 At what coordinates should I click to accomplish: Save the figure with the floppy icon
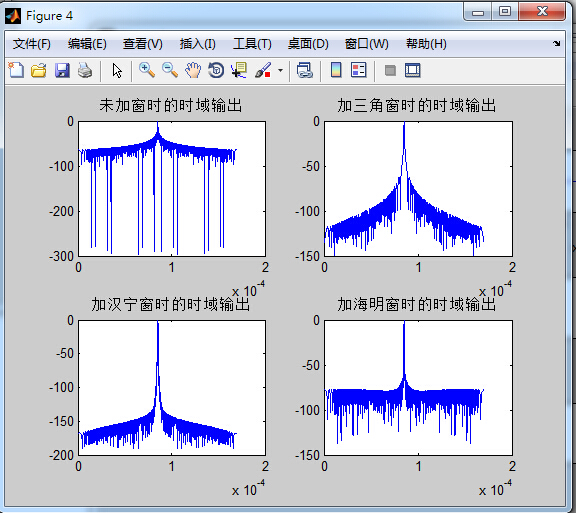point(62,70)
